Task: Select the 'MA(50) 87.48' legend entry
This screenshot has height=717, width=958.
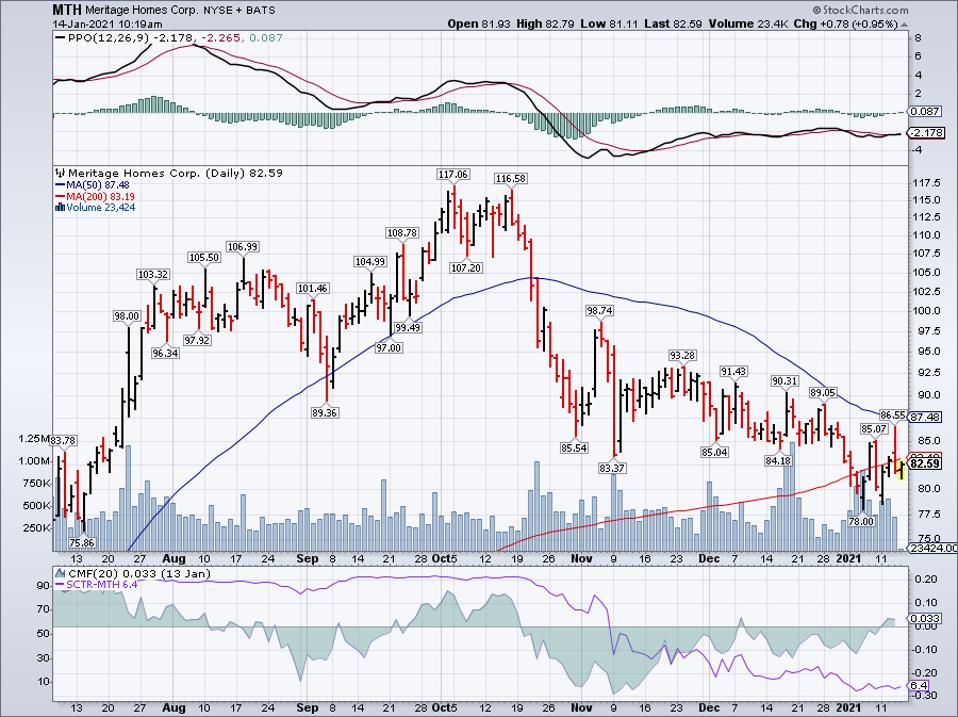Action: click(92, 185)
